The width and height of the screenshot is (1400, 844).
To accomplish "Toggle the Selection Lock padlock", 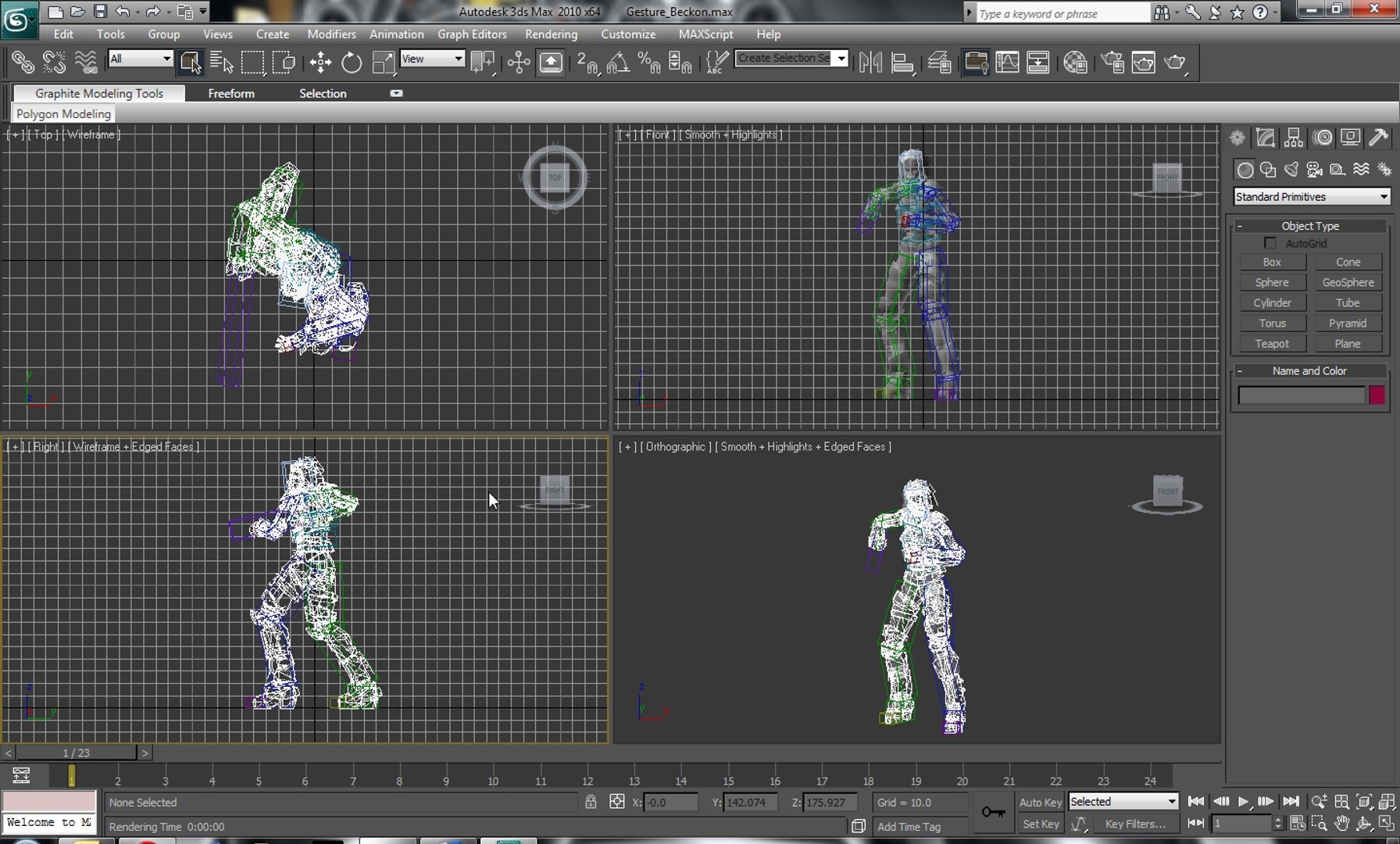I will tap(591, 802).
